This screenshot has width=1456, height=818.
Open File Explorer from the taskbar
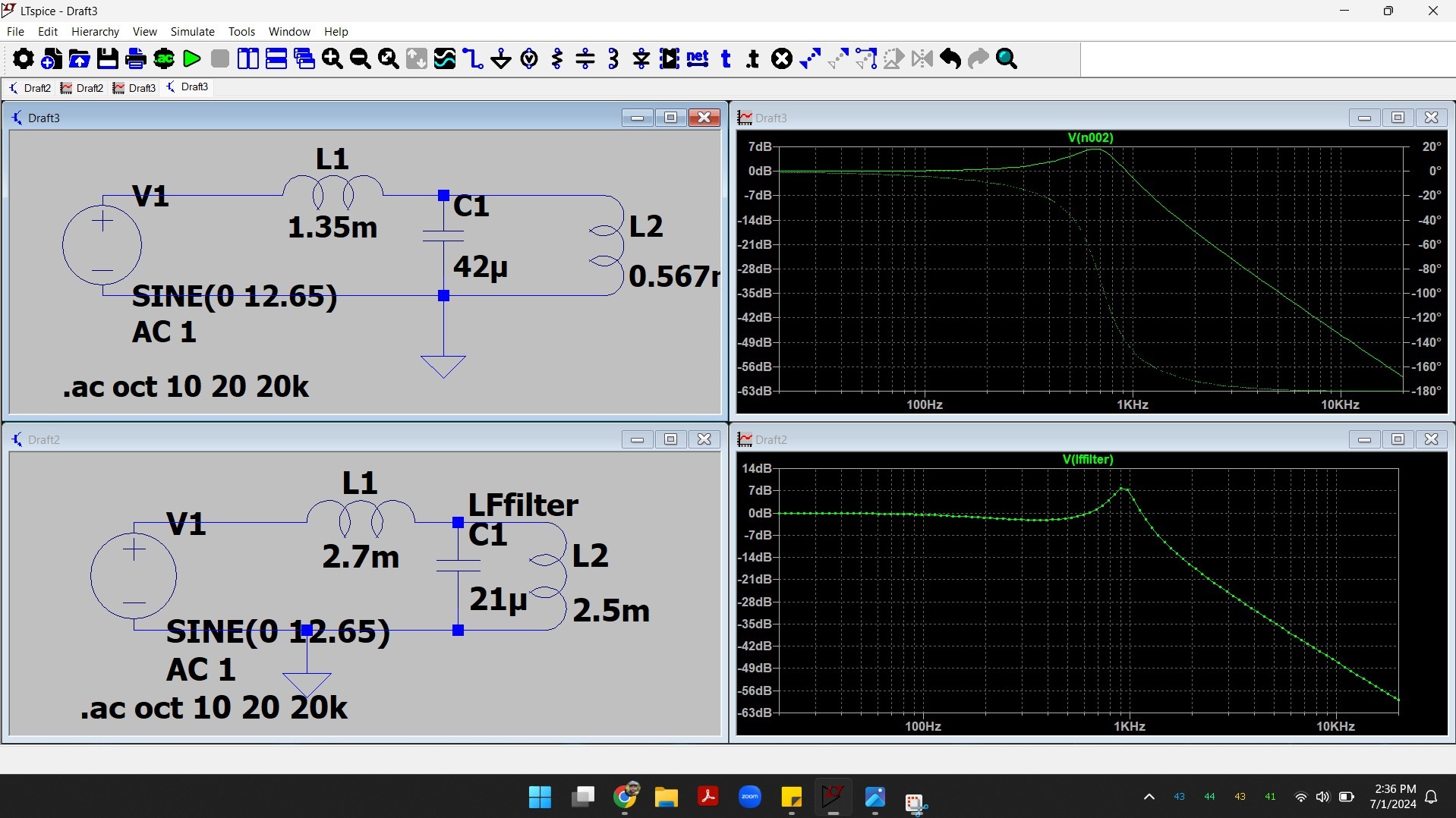666,798
